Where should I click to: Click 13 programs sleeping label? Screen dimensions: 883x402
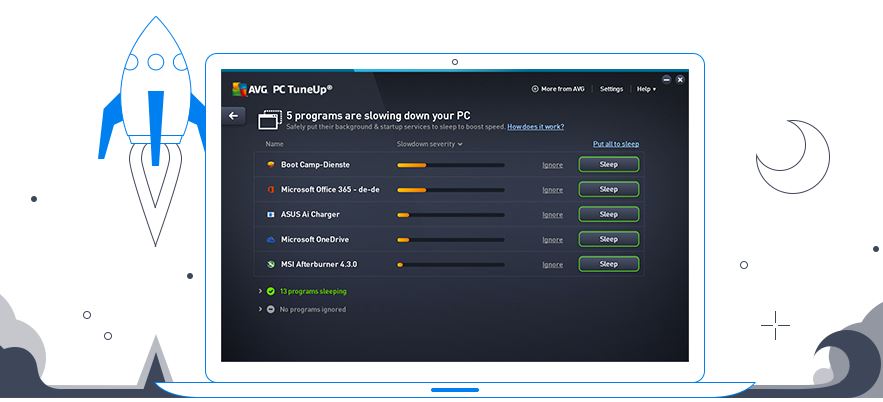[x=313, y=292]
